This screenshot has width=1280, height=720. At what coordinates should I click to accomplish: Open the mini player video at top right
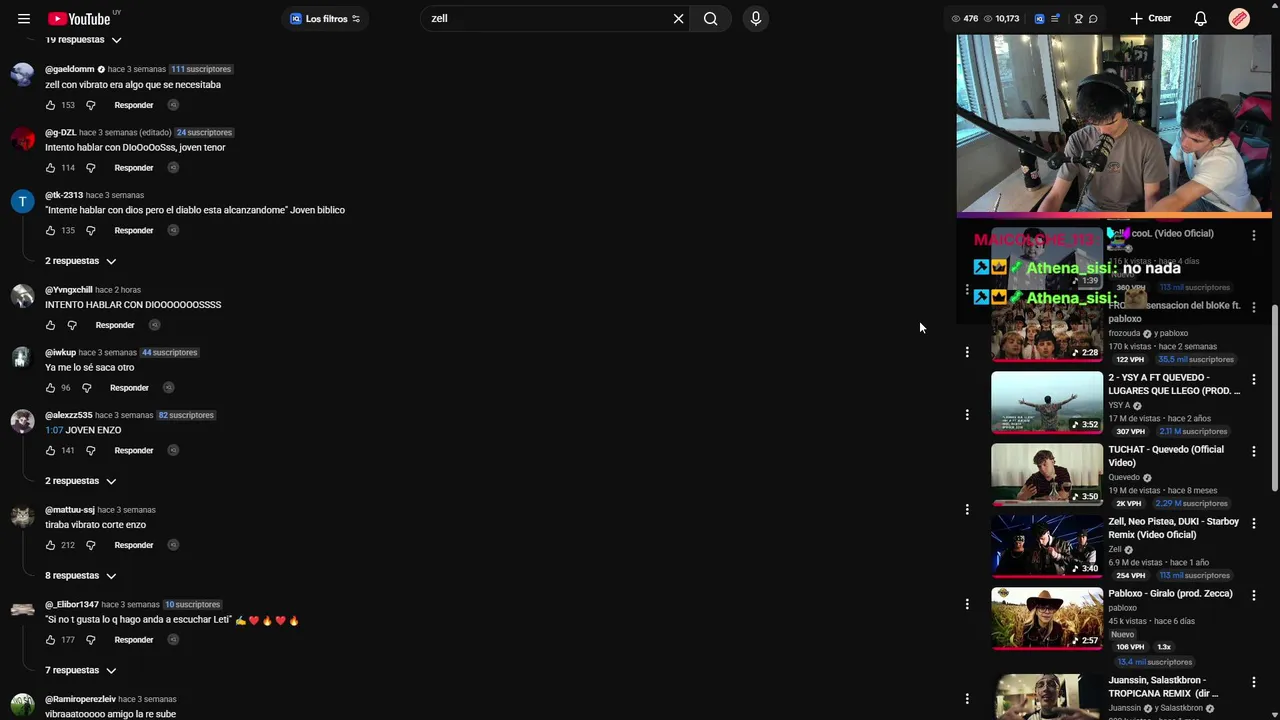tap(1114, 125)
